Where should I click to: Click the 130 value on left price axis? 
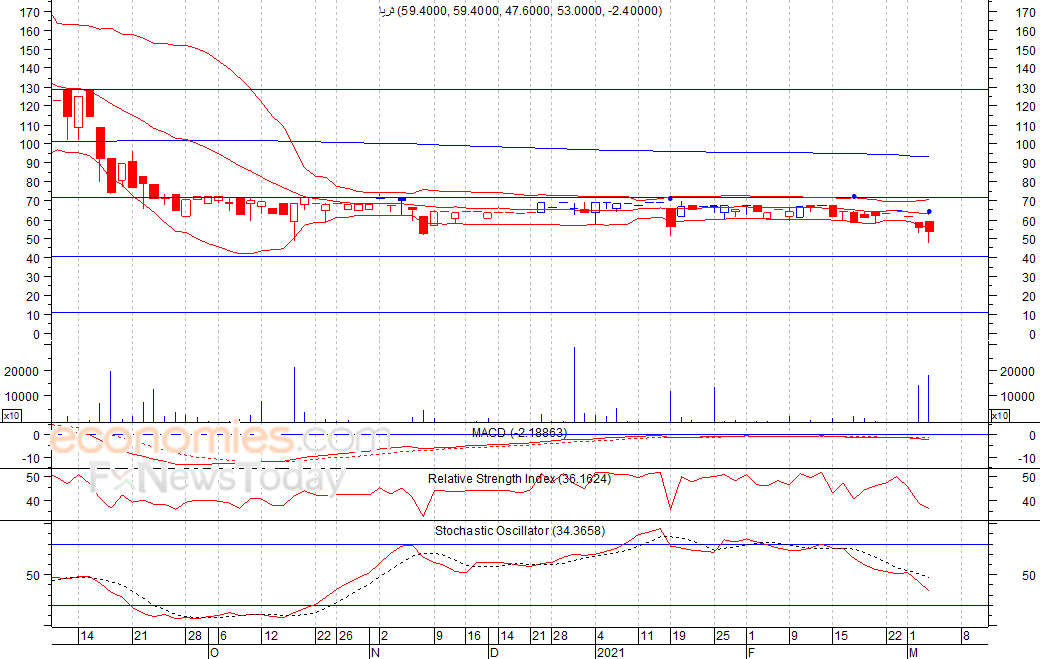(x=30, y=88)
